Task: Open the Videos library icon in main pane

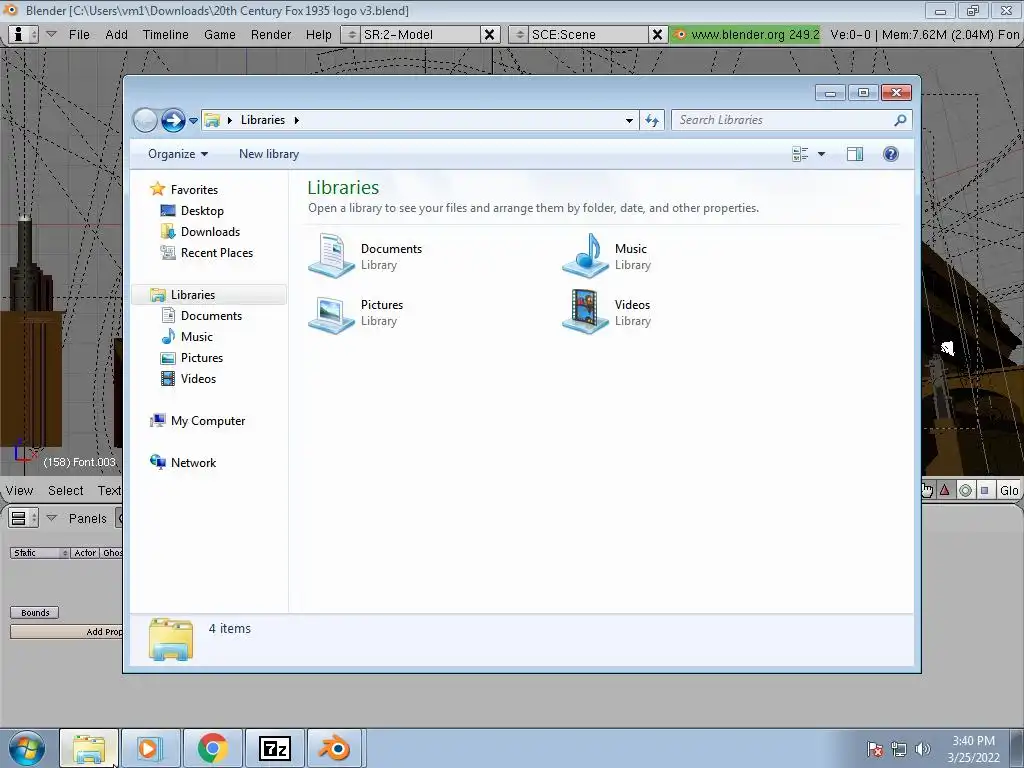Action: (586, 312)
